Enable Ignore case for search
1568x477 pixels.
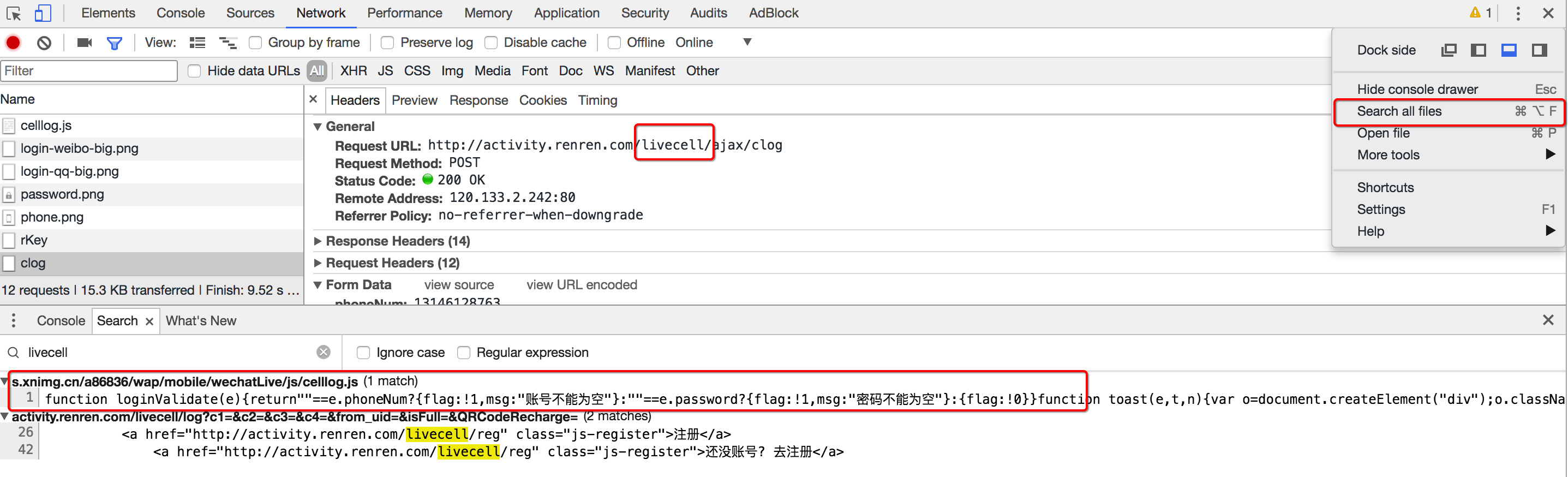(363, 353)
